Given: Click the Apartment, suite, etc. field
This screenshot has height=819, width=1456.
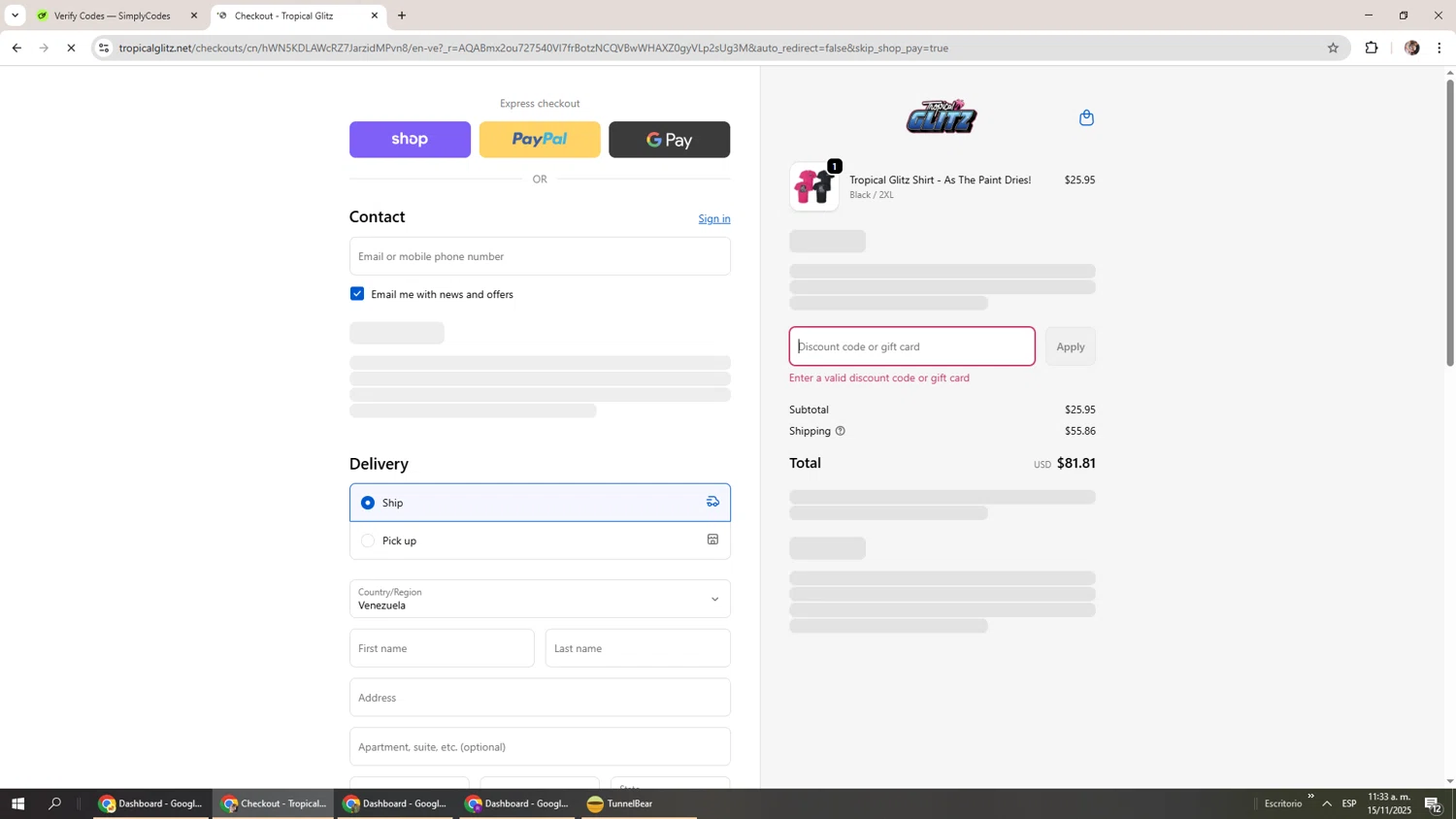Looking at the screenshot, I should click(540, 747).
